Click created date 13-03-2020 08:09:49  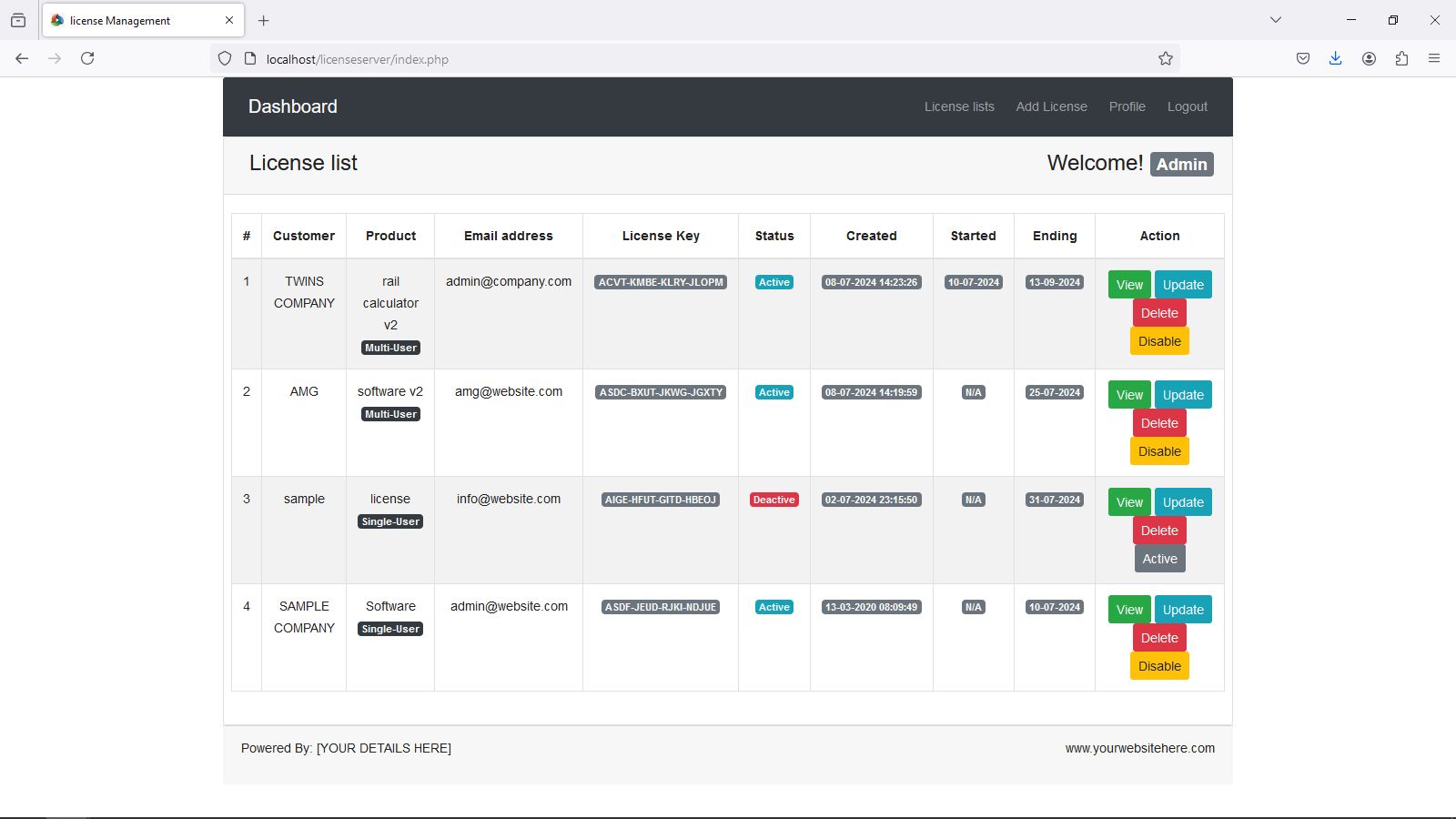tap(871, 607)
